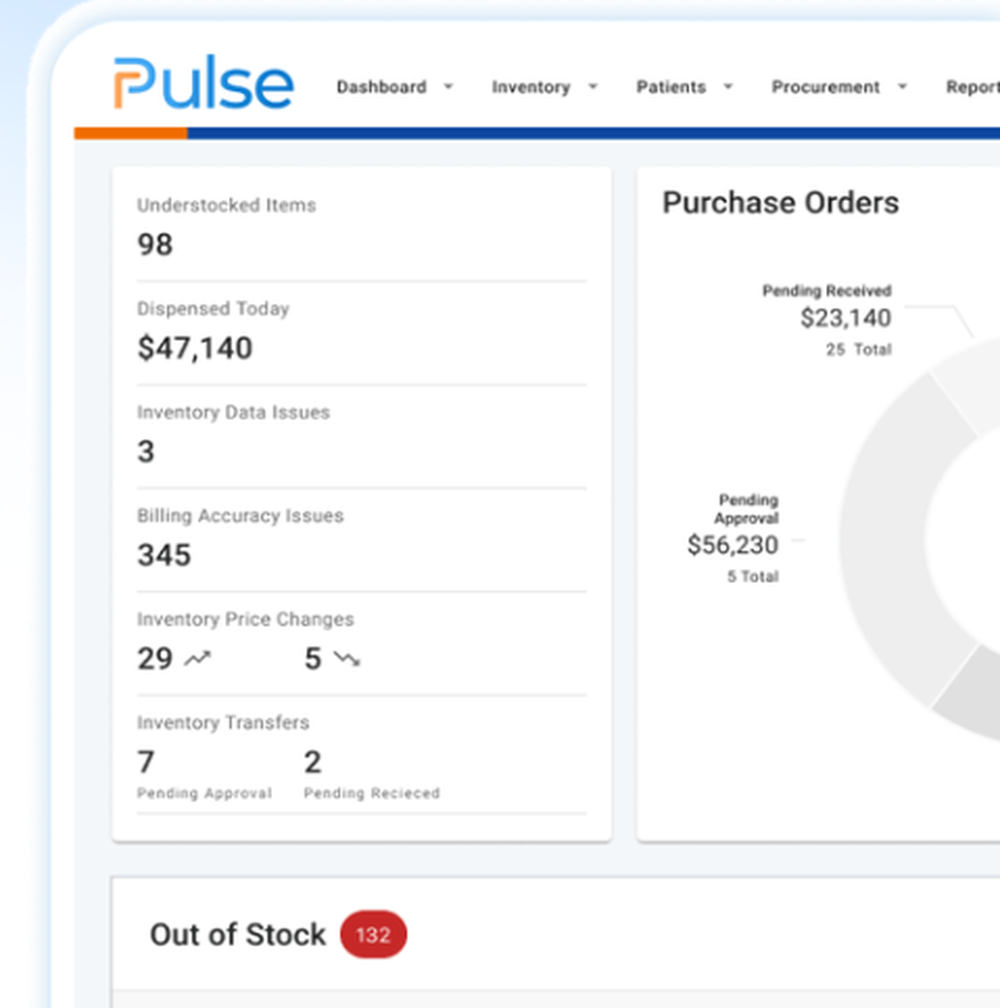Select the Inventory Transfers label
Image resolution: width=1000 pixels, height=1008 pixels.
tap(223, 723)
